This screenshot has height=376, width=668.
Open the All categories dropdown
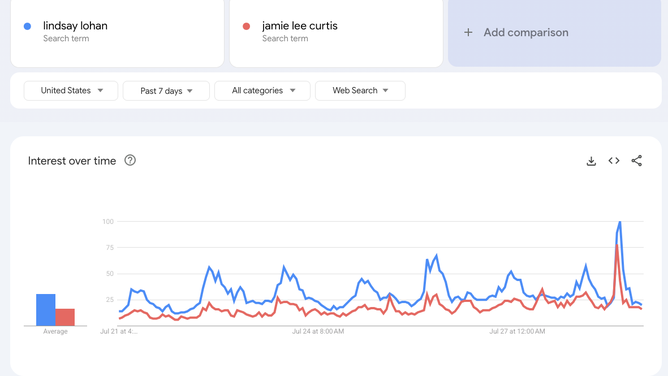tap(262, 91)
